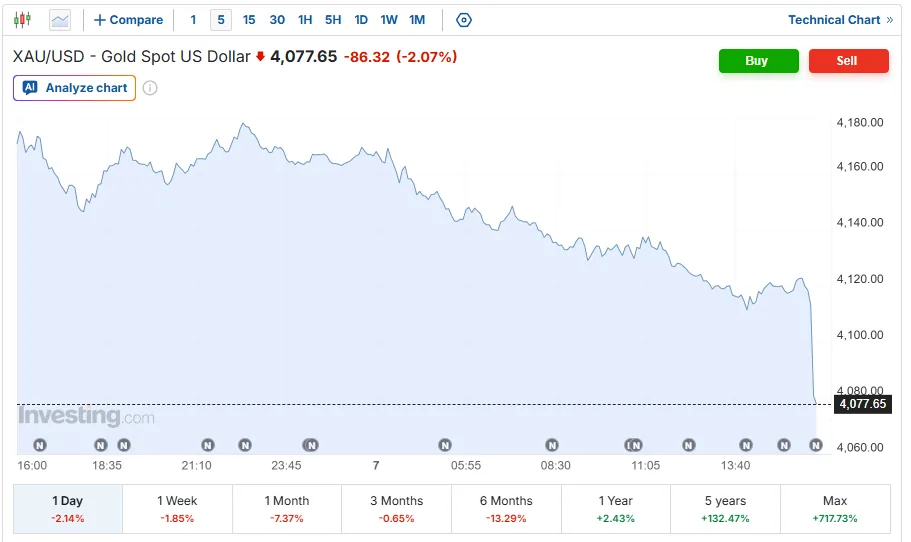This screenshot has height=542, width=911.
Task: Select the 1W interval
Action: 389,20
